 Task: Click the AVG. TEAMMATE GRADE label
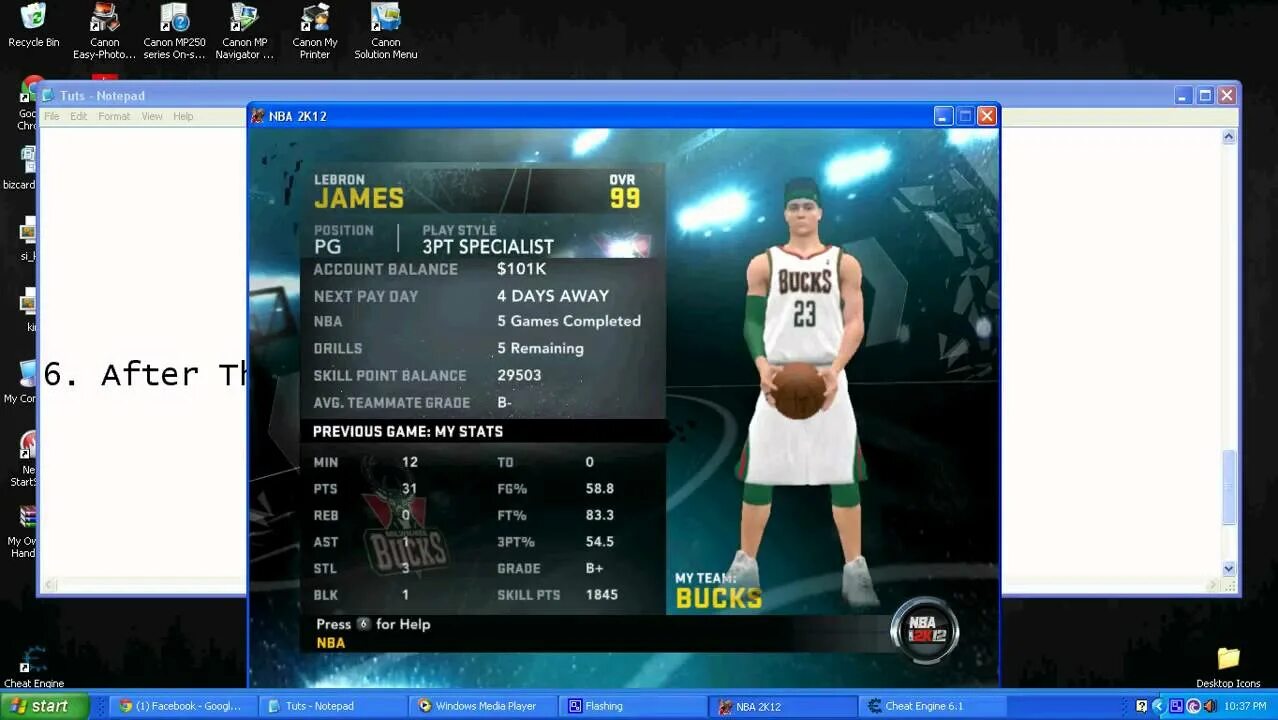point(391,403)
